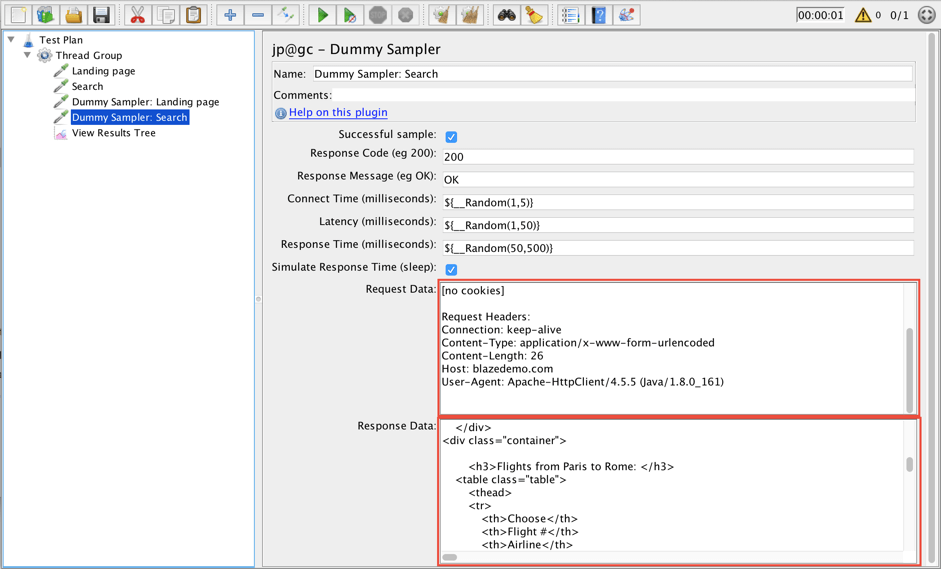The width and height of the screenshot is (941, 569).
Task: Click the Copy icon in toolbar
Action: point(166,14)
